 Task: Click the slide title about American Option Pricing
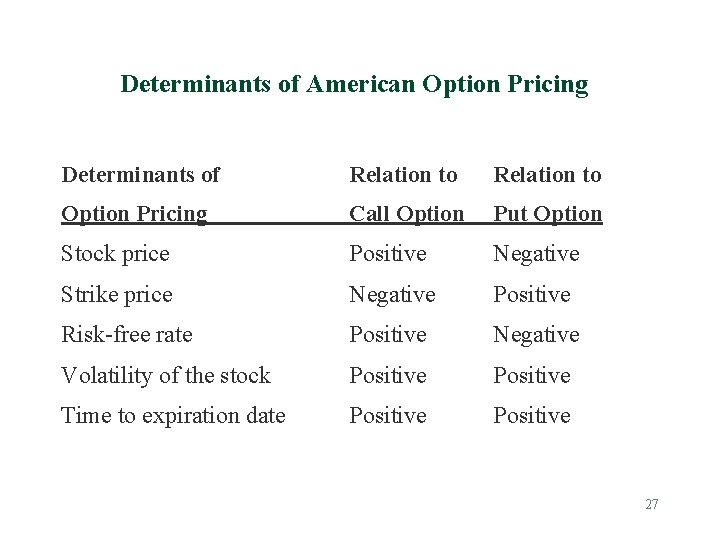coord(354,85)
